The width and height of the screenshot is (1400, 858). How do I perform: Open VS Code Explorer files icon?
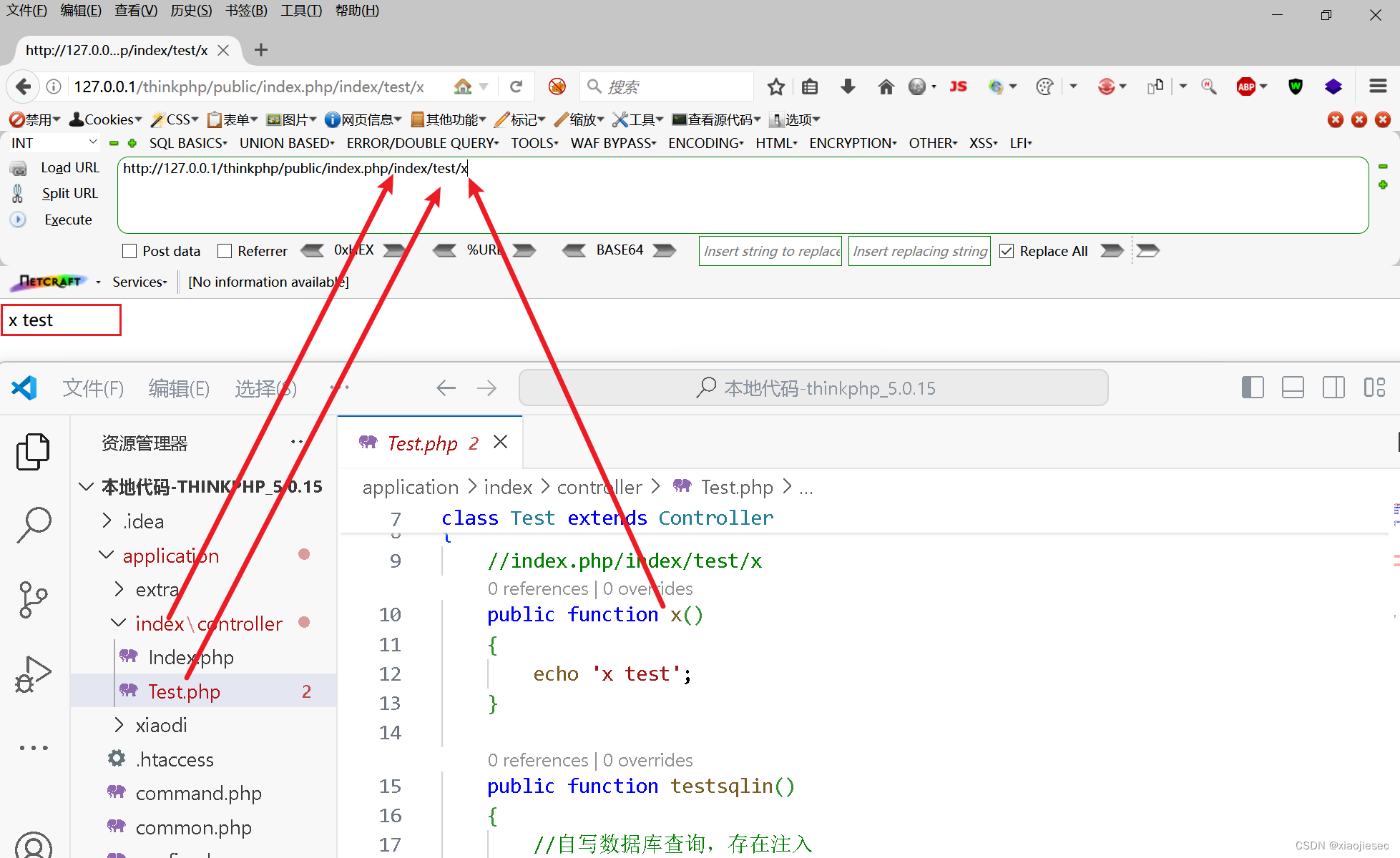[x=33, y=452]
